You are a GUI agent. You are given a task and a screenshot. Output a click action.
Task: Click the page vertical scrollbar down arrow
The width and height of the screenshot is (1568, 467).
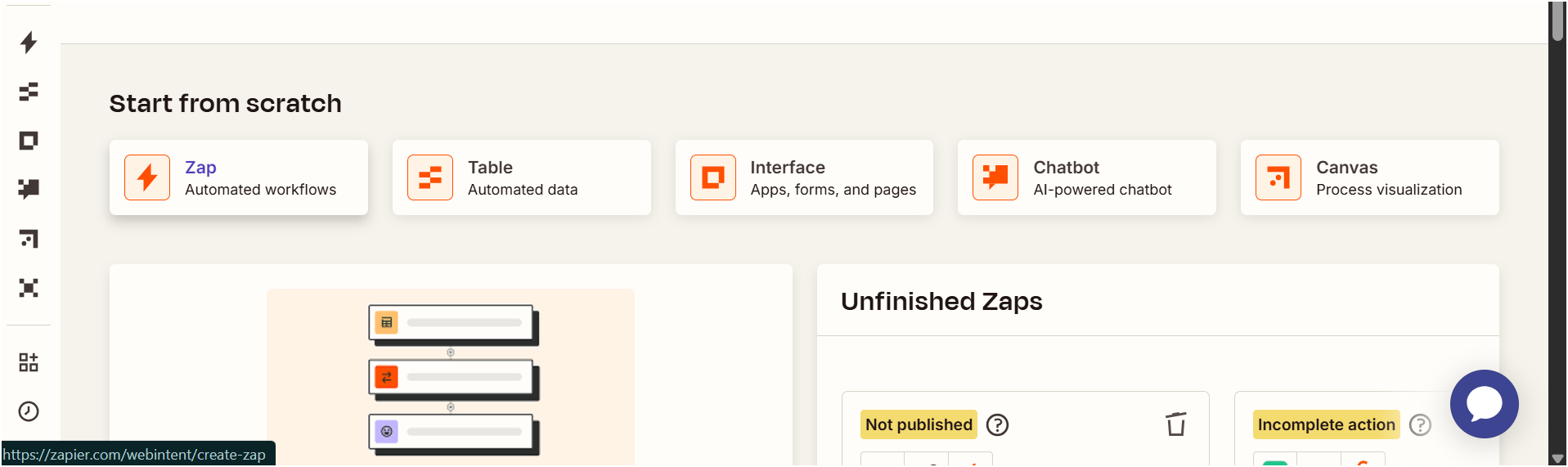pyautogui.click(x=1557, y=459)
